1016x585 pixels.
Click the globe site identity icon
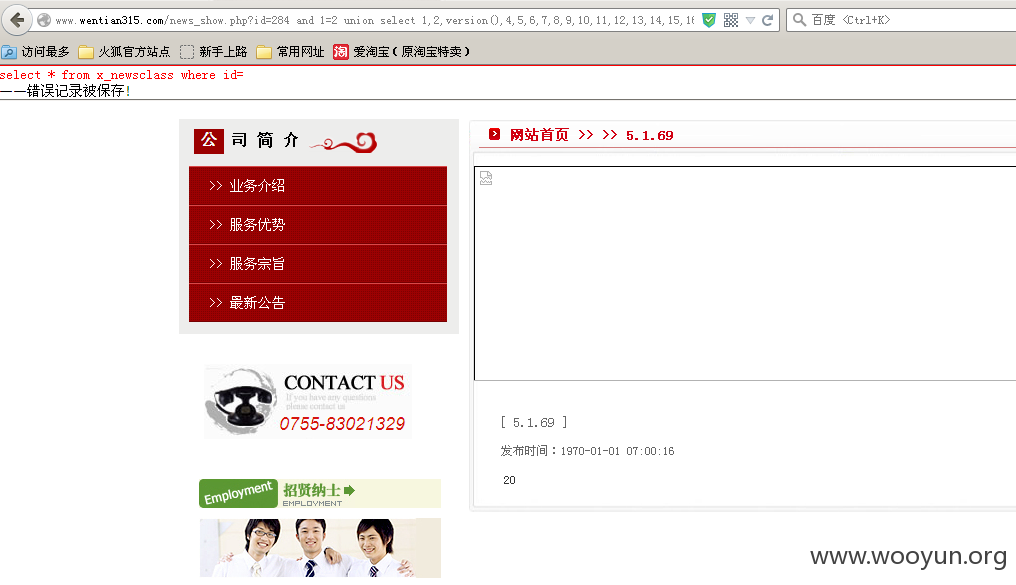[44, 20]
